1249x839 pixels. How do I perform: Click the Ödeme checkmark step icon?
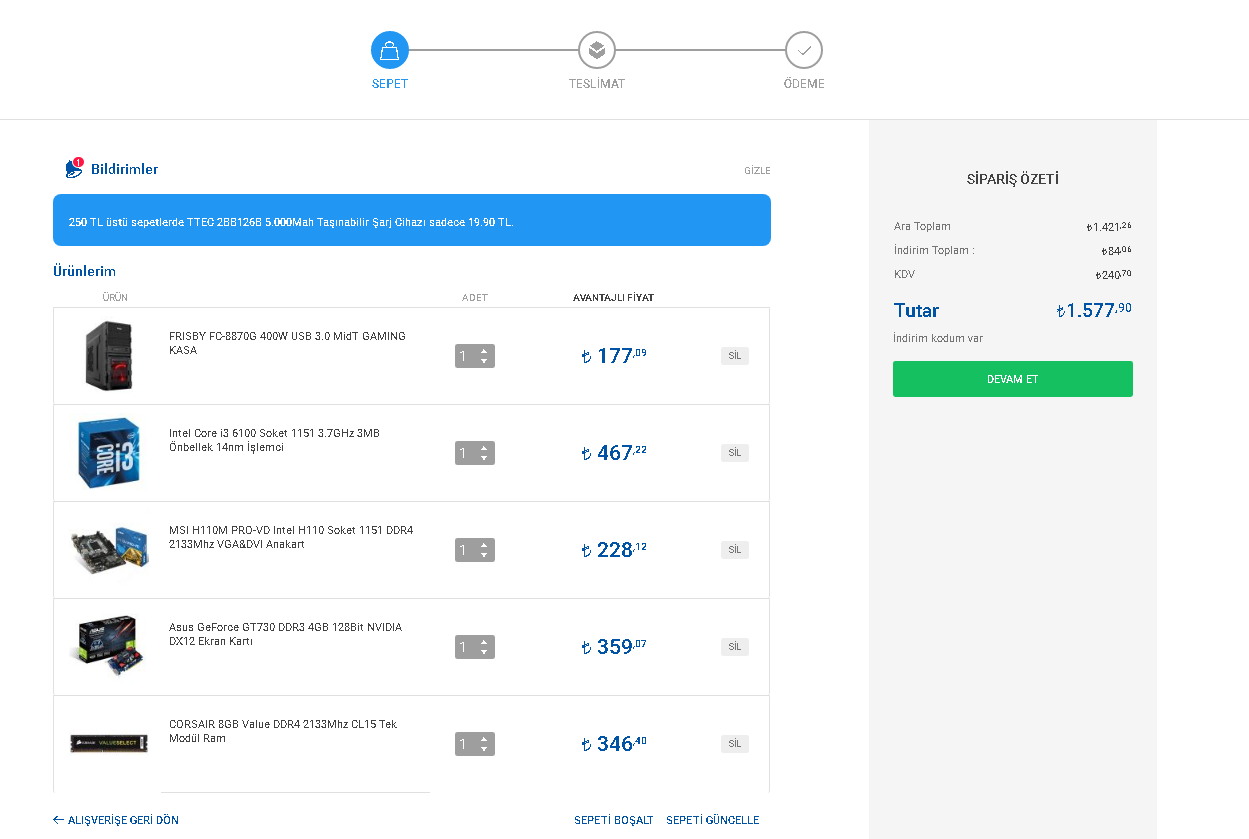(x=804, y=50)
